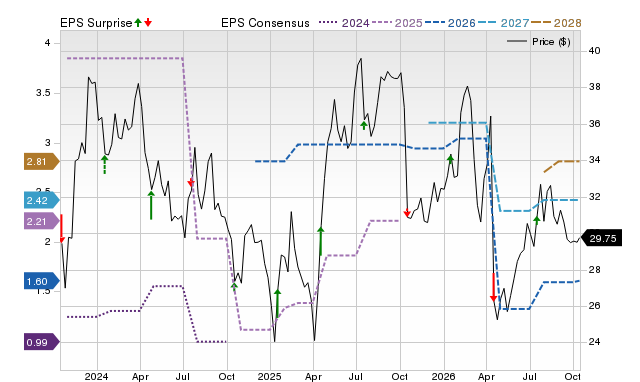Click the green up arrow in legend

(138, 22)
